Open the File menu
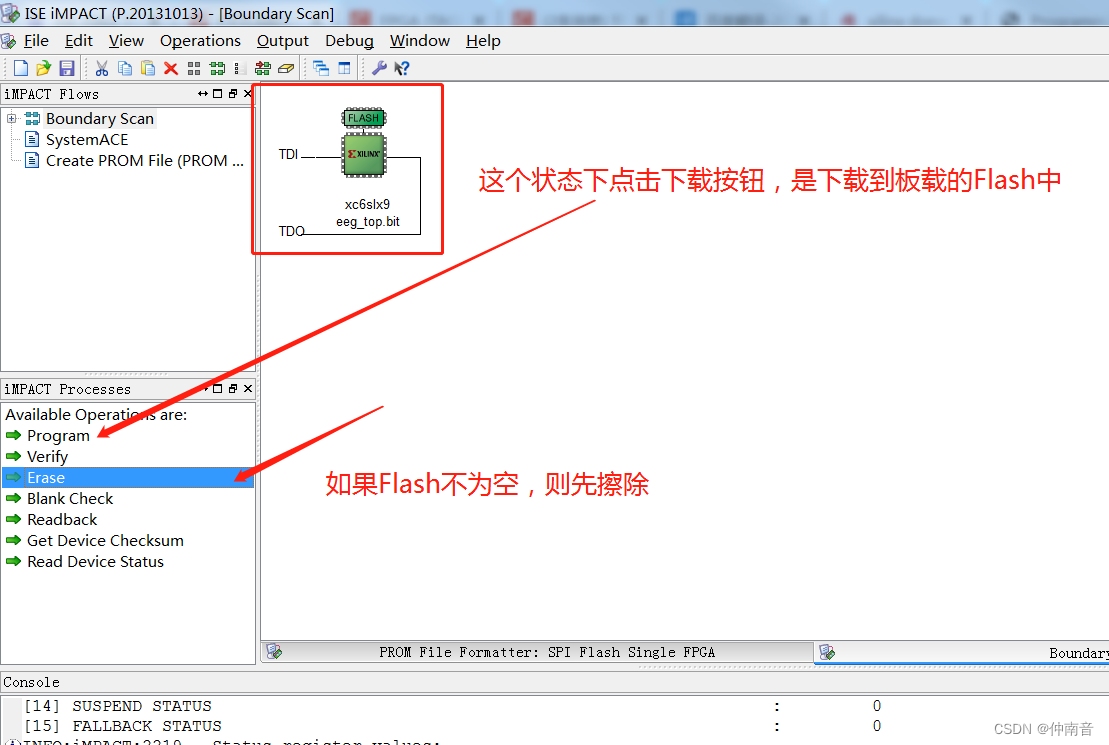 pyautogui.click(x=36, y=41)
